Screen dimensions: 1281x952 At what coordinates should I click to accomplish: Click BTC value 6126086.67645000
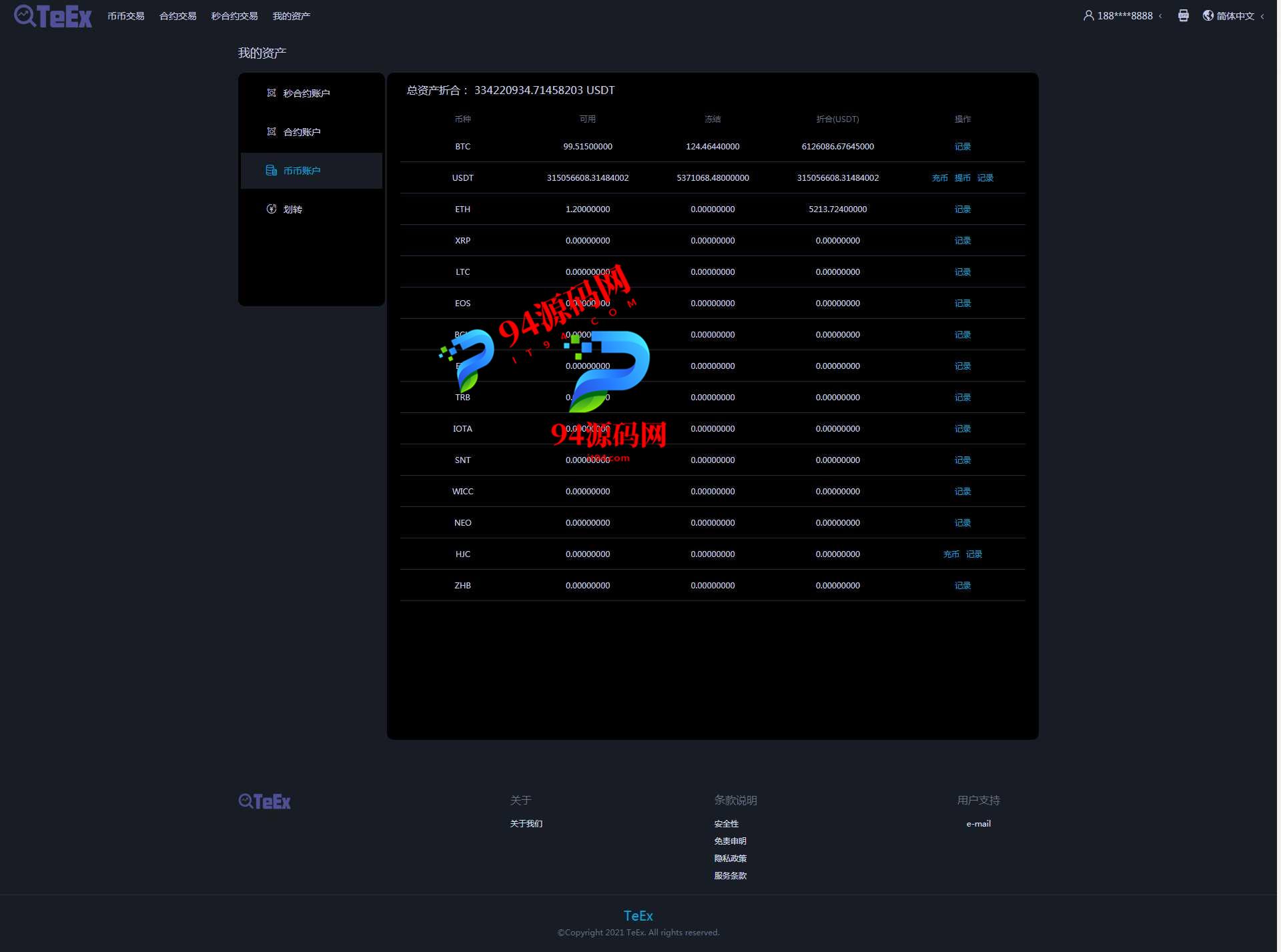click(x=838, y=147)
